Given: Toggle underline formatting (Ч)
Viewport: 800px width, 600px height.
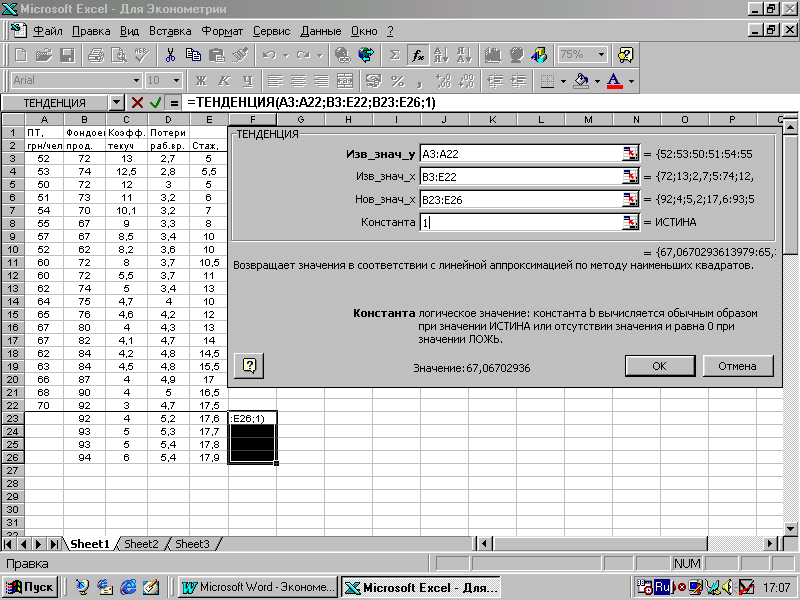Looking at the screenshot, I should (246, 80).
